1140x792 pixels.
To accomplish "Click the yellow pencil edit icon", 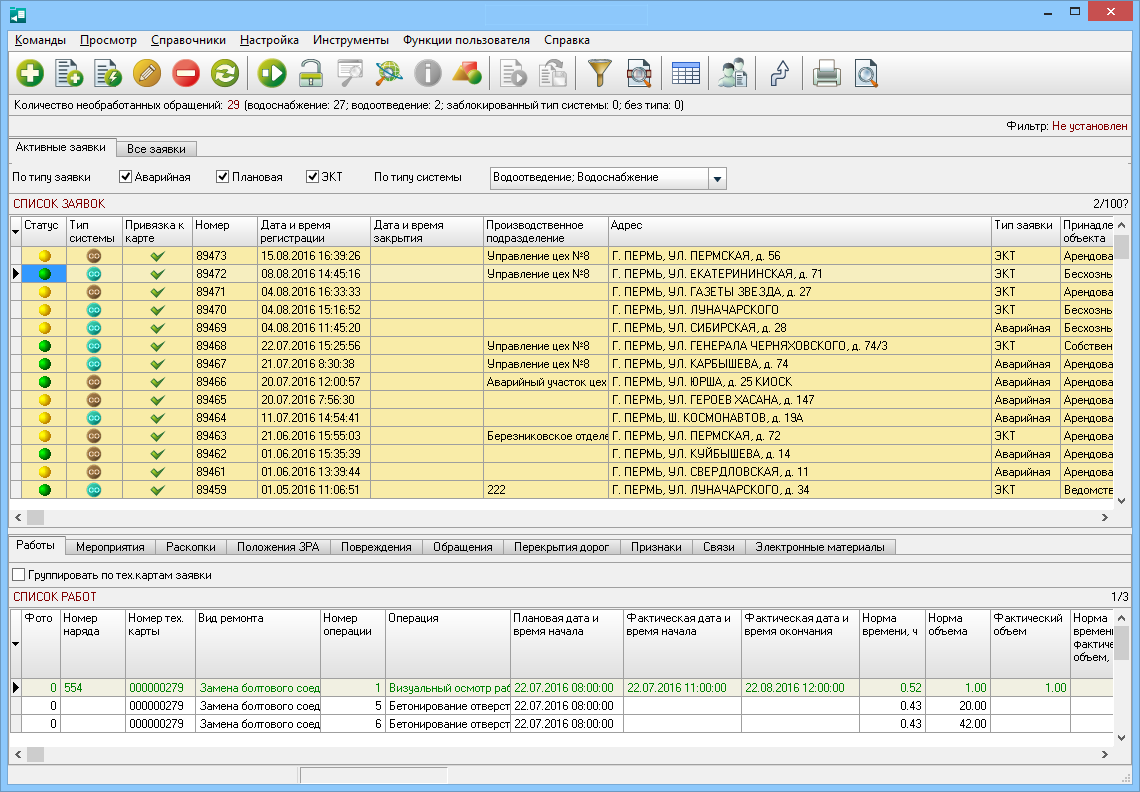I will (x=147, y=73).
